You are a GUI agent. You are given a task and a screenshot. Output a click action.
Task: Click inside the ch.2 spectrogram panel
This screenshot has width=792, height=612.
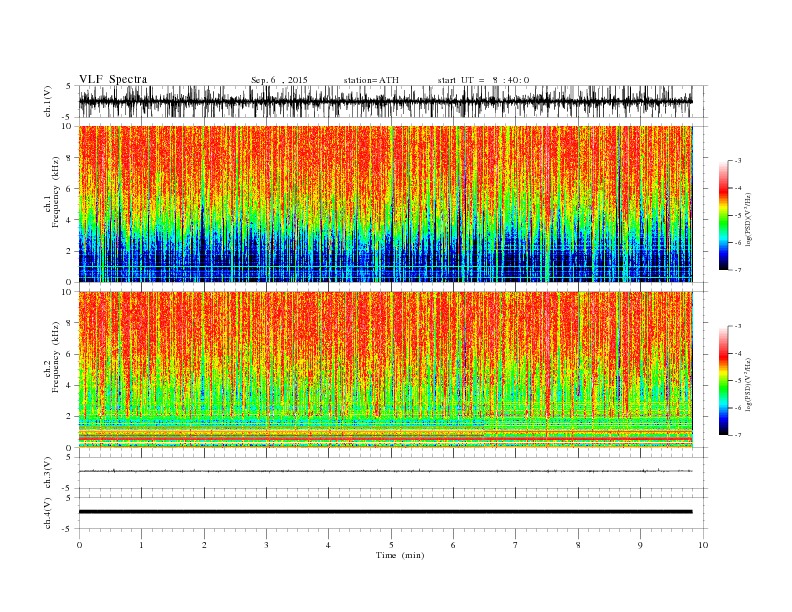[385, 370]
